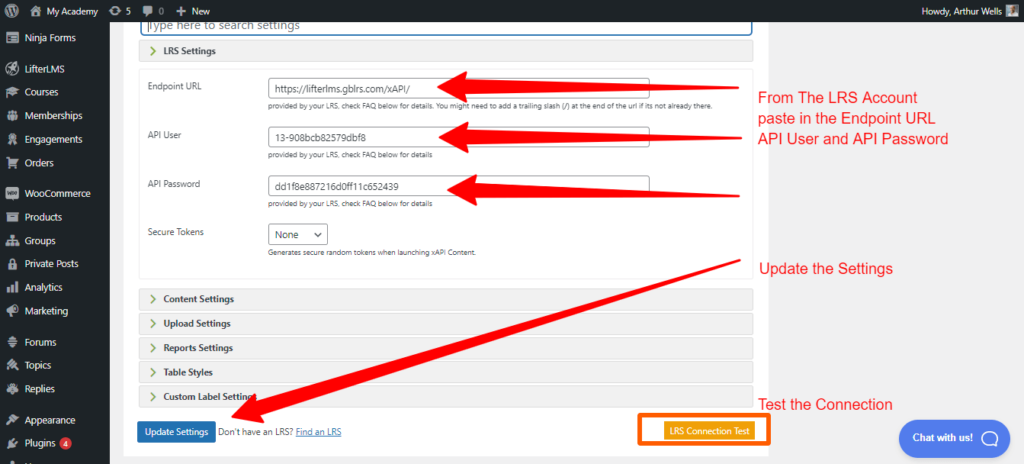Click the Orders cart icon
1024x464 pixels.
[x=12, y=163]
